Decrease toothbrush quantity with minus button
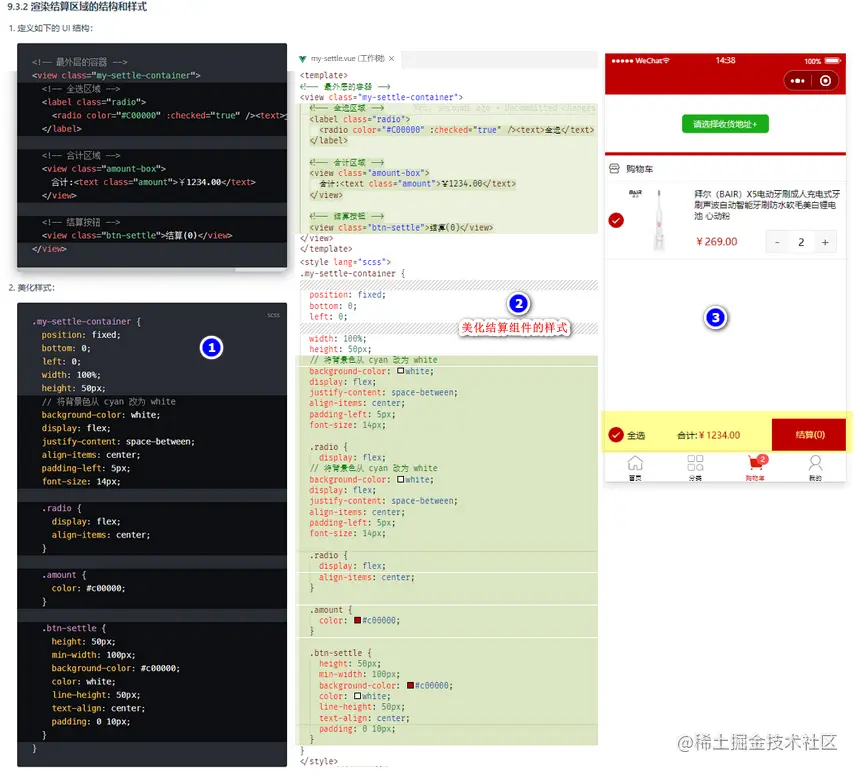The image size is (860, 775). (777, 242)
